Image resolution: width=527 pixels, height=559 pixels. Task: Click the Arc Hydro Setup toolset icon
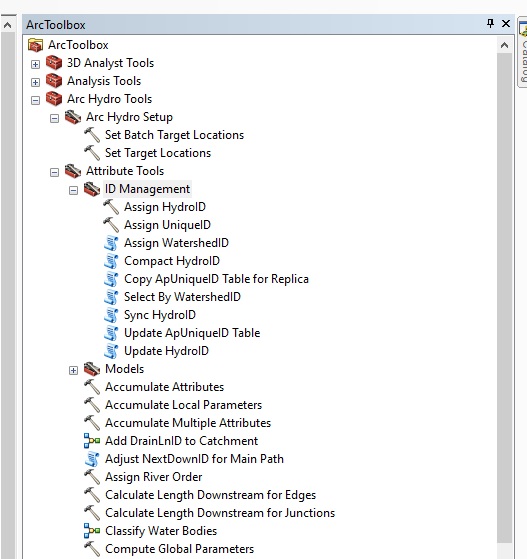click(x=73, y=117)
